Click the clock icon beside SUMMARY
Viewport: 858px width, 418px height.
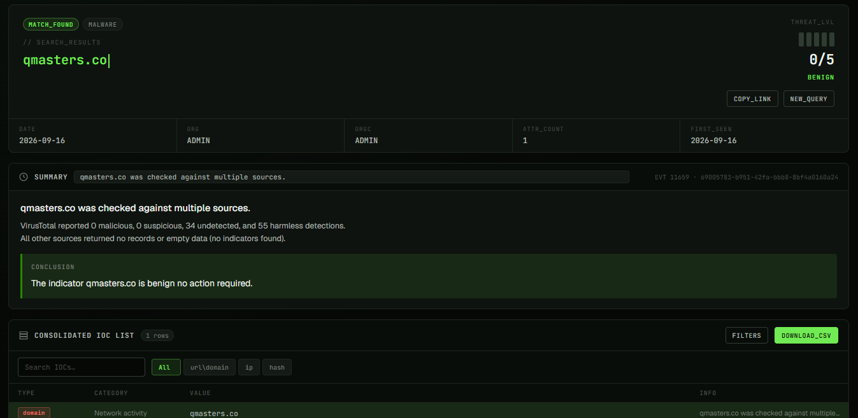[x=24, y=177]
